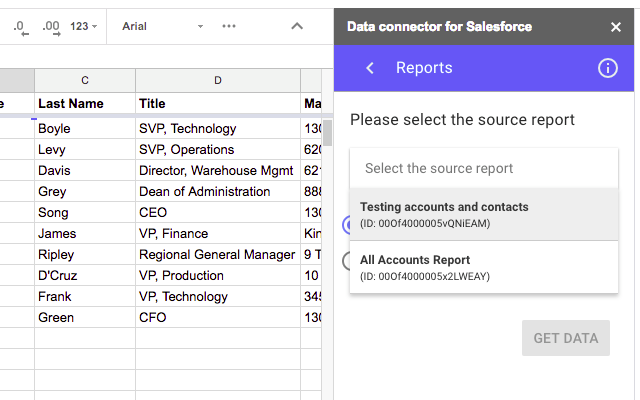Click the Select the source report field
The height and width of the screenshot is (400, 640).
coord(484,168)
